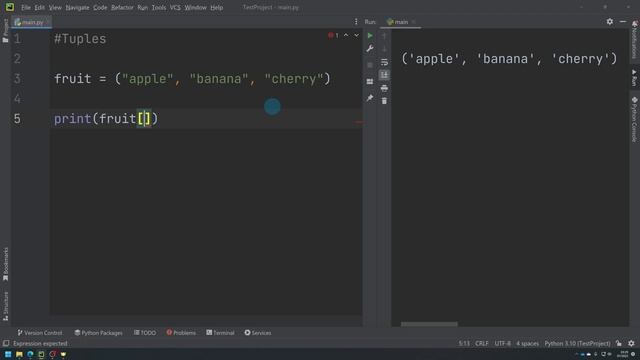
Task: Pin the Run tab with pin icon
Action: pos(370,98)
